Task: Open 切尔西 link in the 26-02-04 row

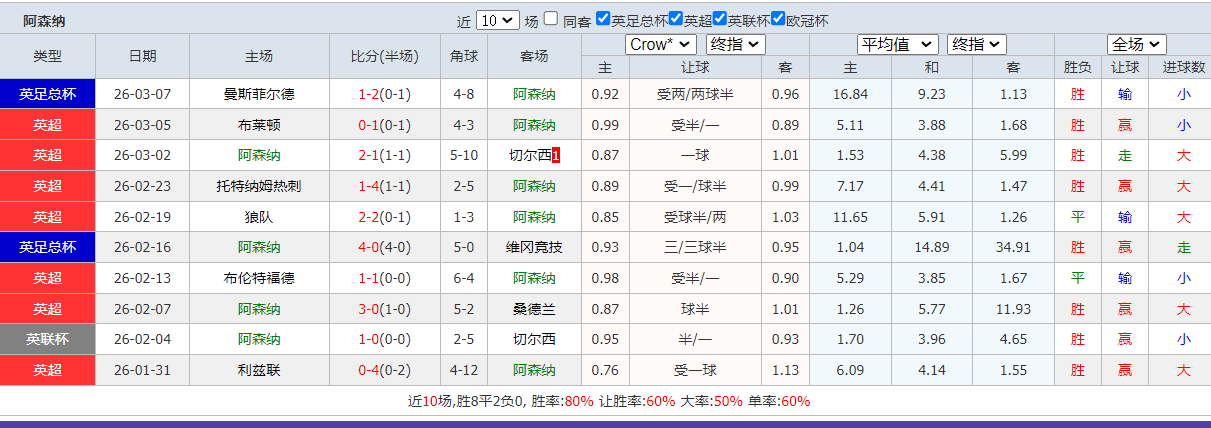Action: [534, 339]
